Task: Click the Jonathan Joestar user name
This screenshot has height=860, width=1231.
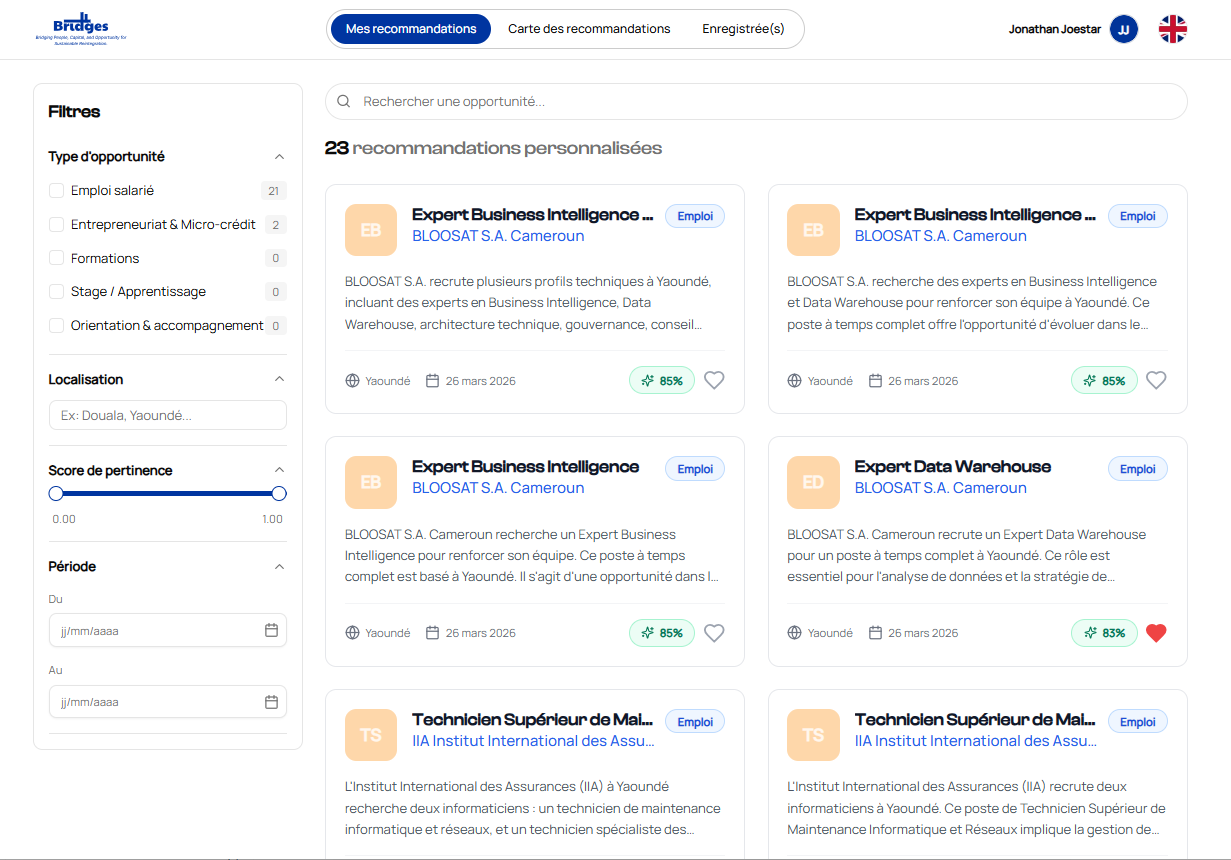Action: (x=1055, y=29)
